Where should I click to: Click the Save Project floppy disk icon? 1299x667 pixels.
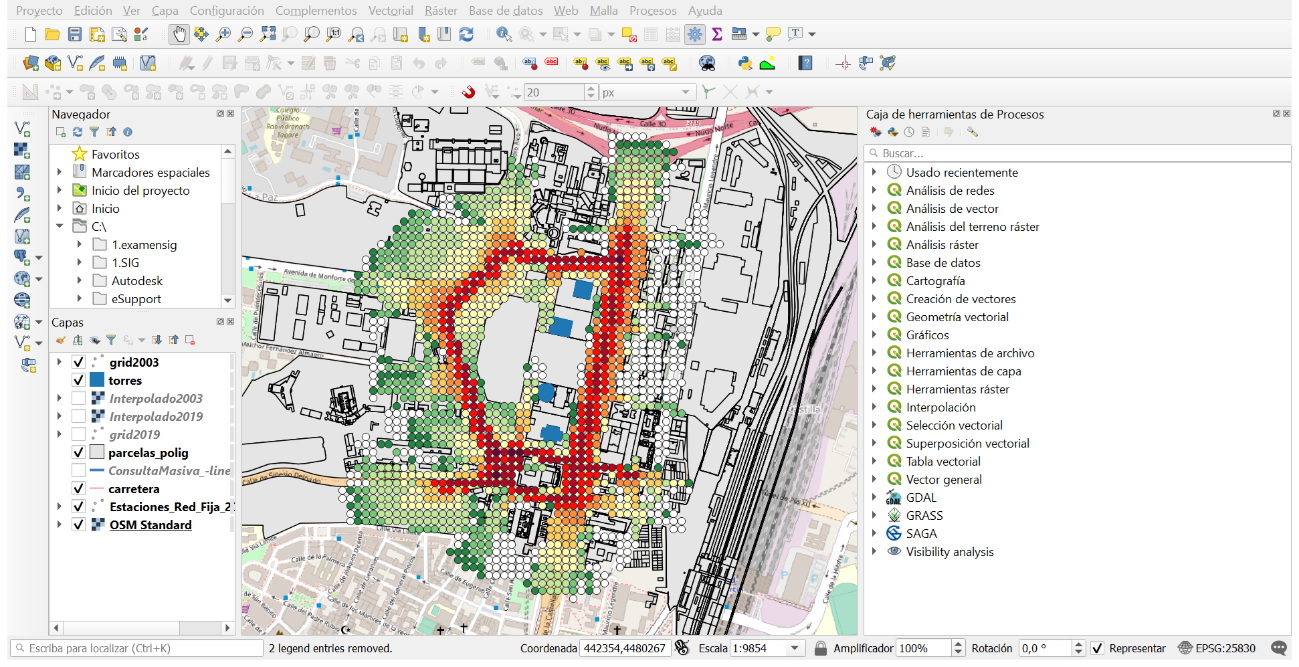tap(75, 34)
